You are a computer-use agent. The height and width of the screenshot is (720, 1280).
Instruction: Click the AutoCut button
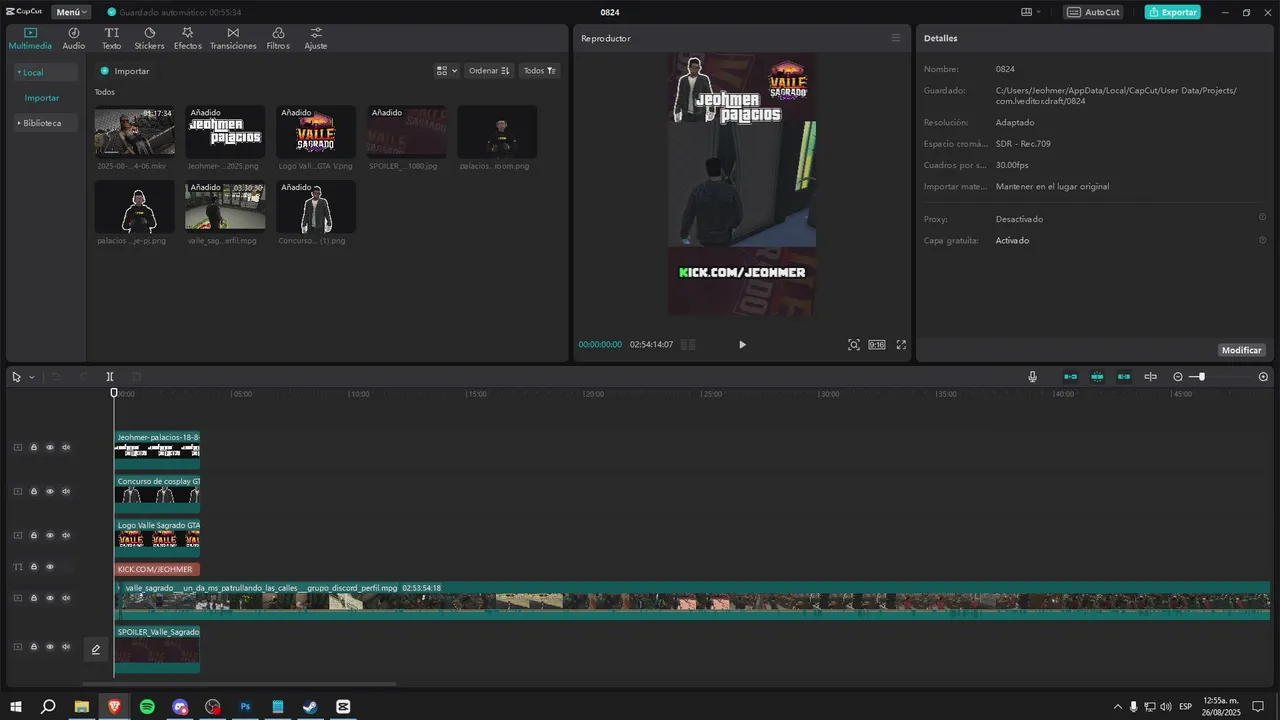click(1093, 12)
